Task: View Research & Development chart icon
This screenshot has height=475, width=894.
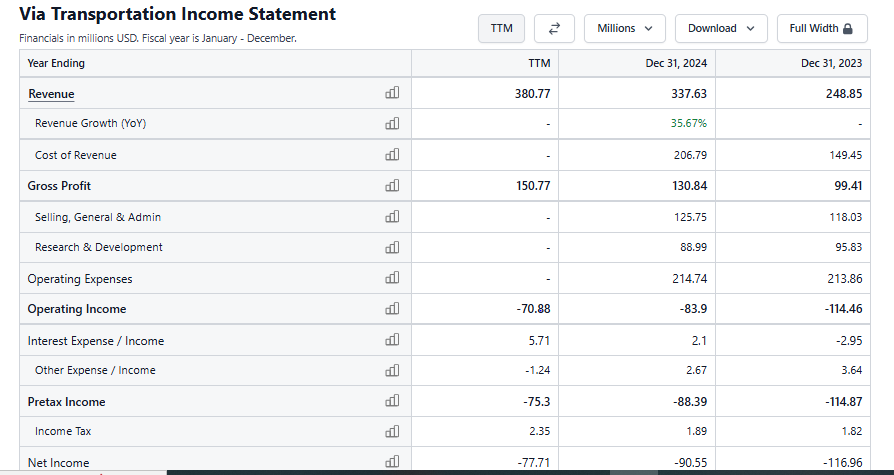Action: click(392, 247)
